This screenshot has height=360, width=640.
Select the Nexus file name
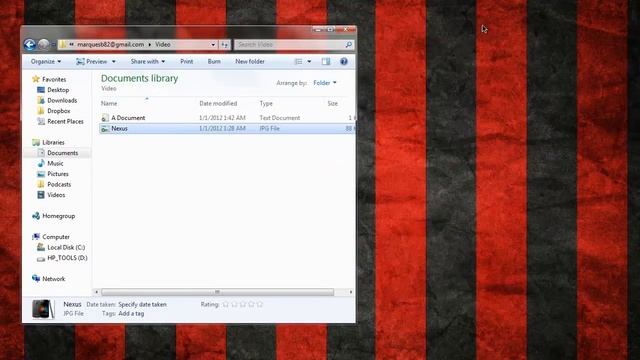point(119,129)
